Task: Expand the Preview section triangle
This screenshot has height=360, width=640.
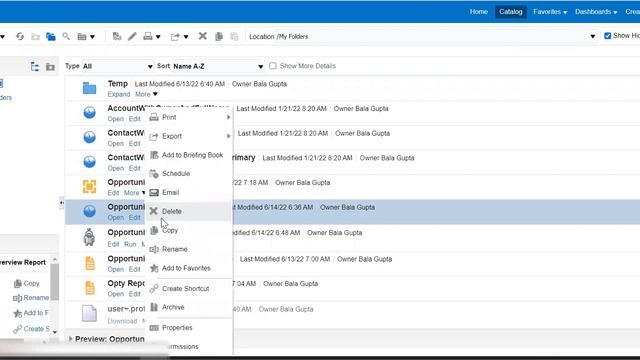Action: pos(71,339)
